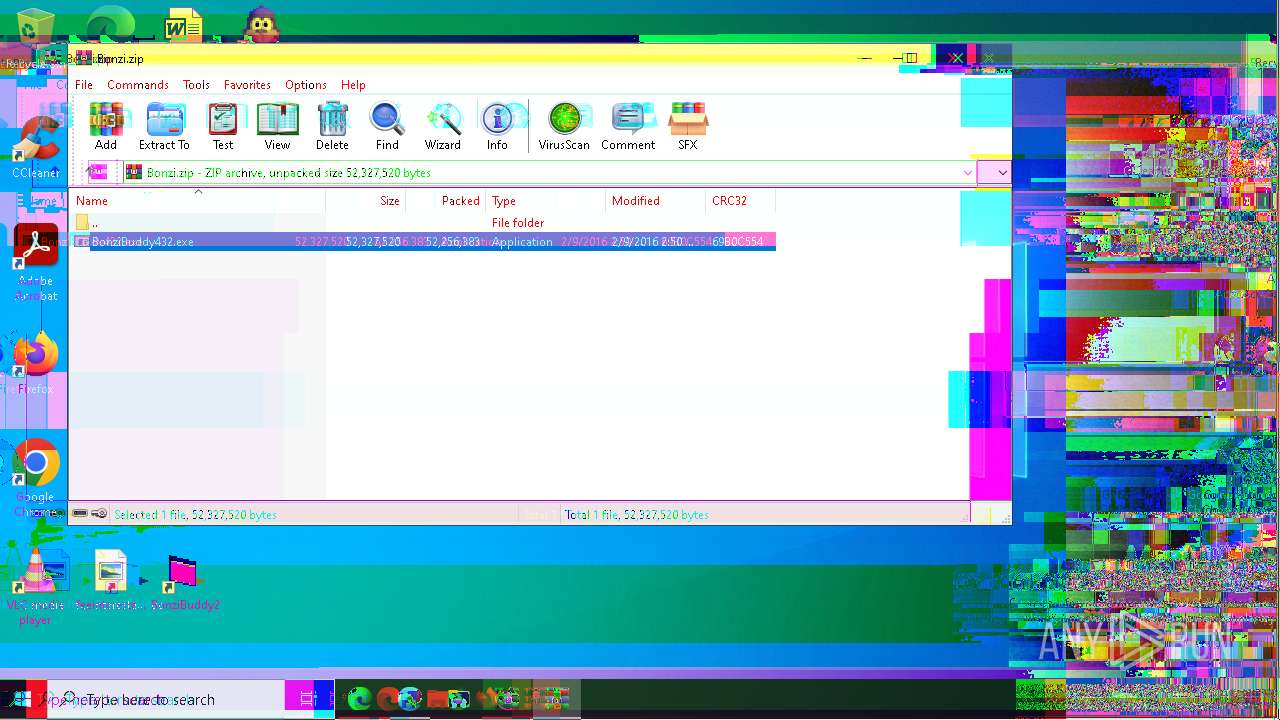The width and height of the screenshot is (1280, 720).
Task: Expand the archive path dropdown arrow
Action: click(x=1002, y=172)
